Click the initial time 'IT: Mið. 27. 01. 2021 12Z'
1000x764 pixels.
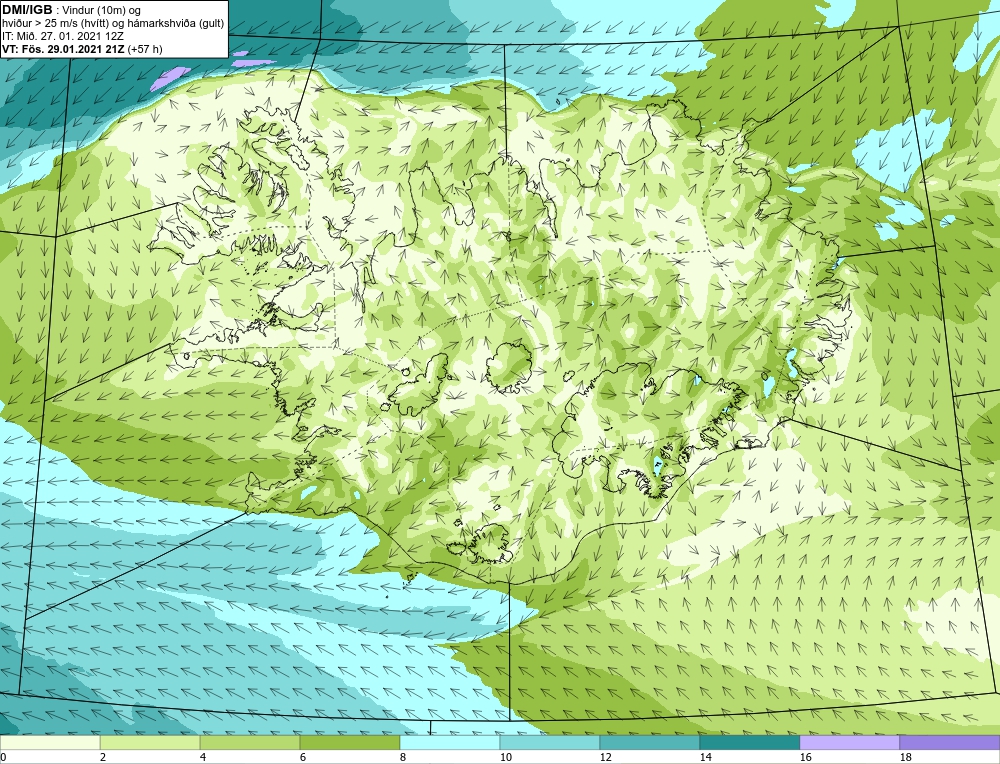click(x=62, y=36)
